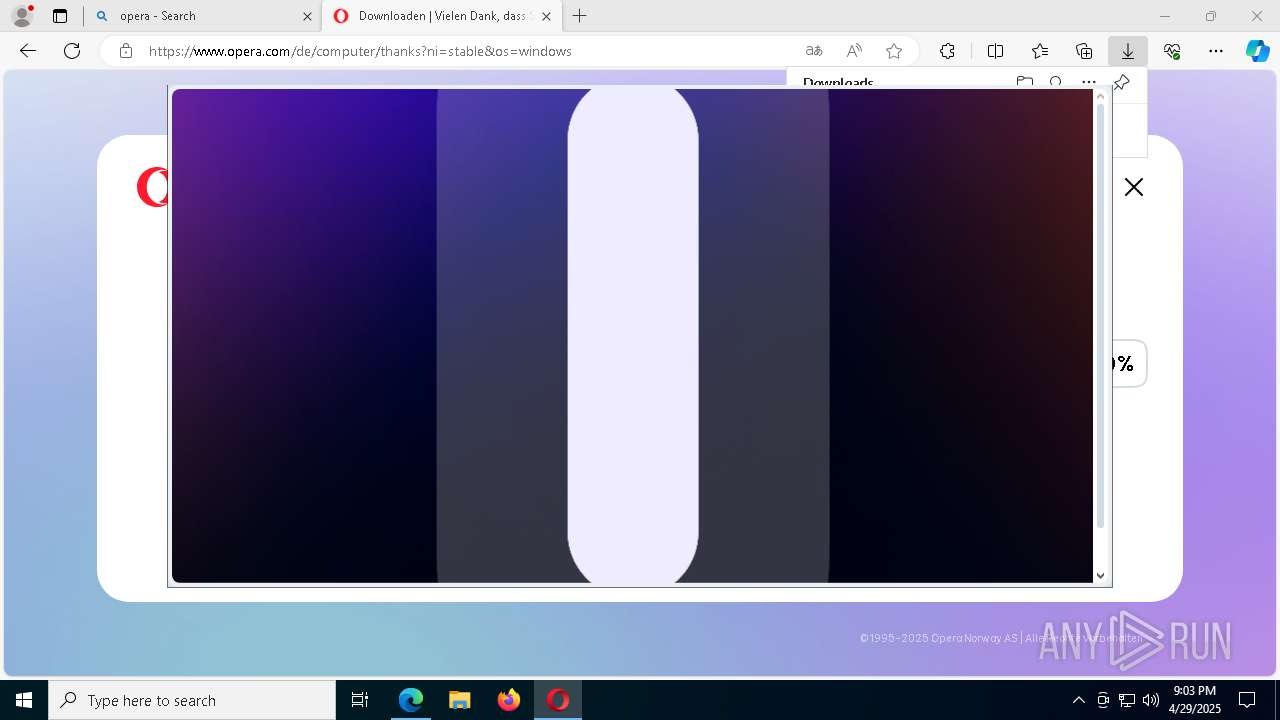The height and width of the screenshot is (720, 1280).
Task: Open downloads folder from Downloads panel
Action: [1024, 82]
